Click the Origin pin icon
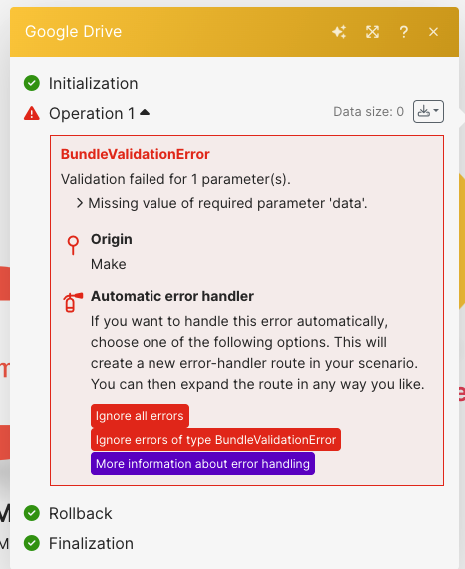The image size is (465, 569). point(73,245)
